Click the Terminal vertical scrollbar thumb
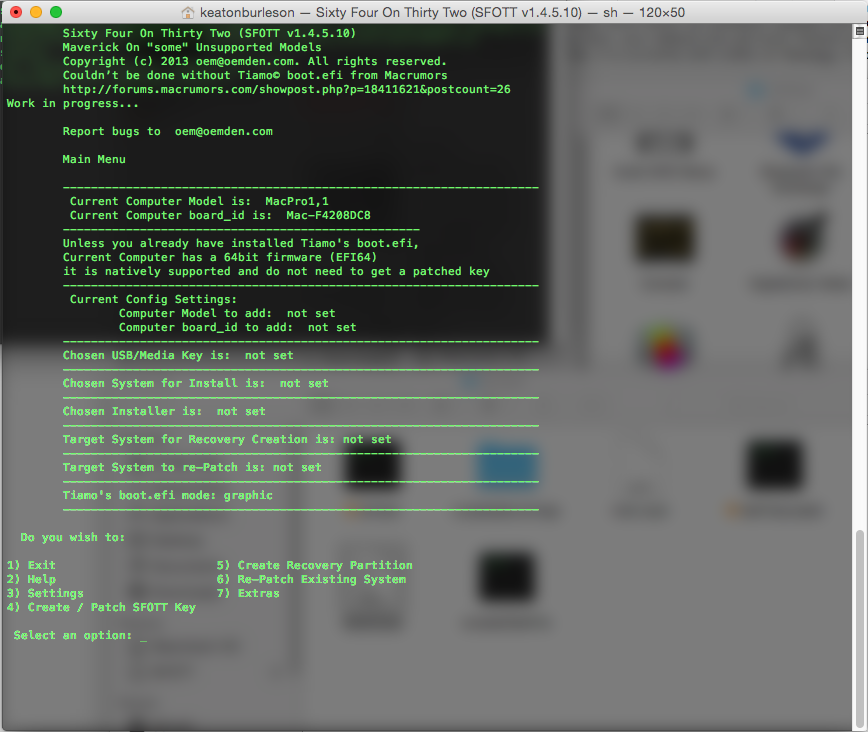 [859, 629]
